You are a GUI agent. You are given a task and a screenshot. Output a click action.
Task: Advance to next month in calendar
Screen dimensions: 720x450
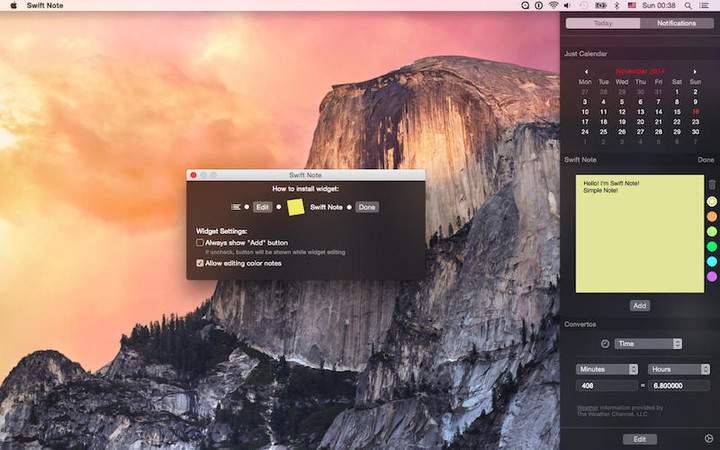coord(695,71)
